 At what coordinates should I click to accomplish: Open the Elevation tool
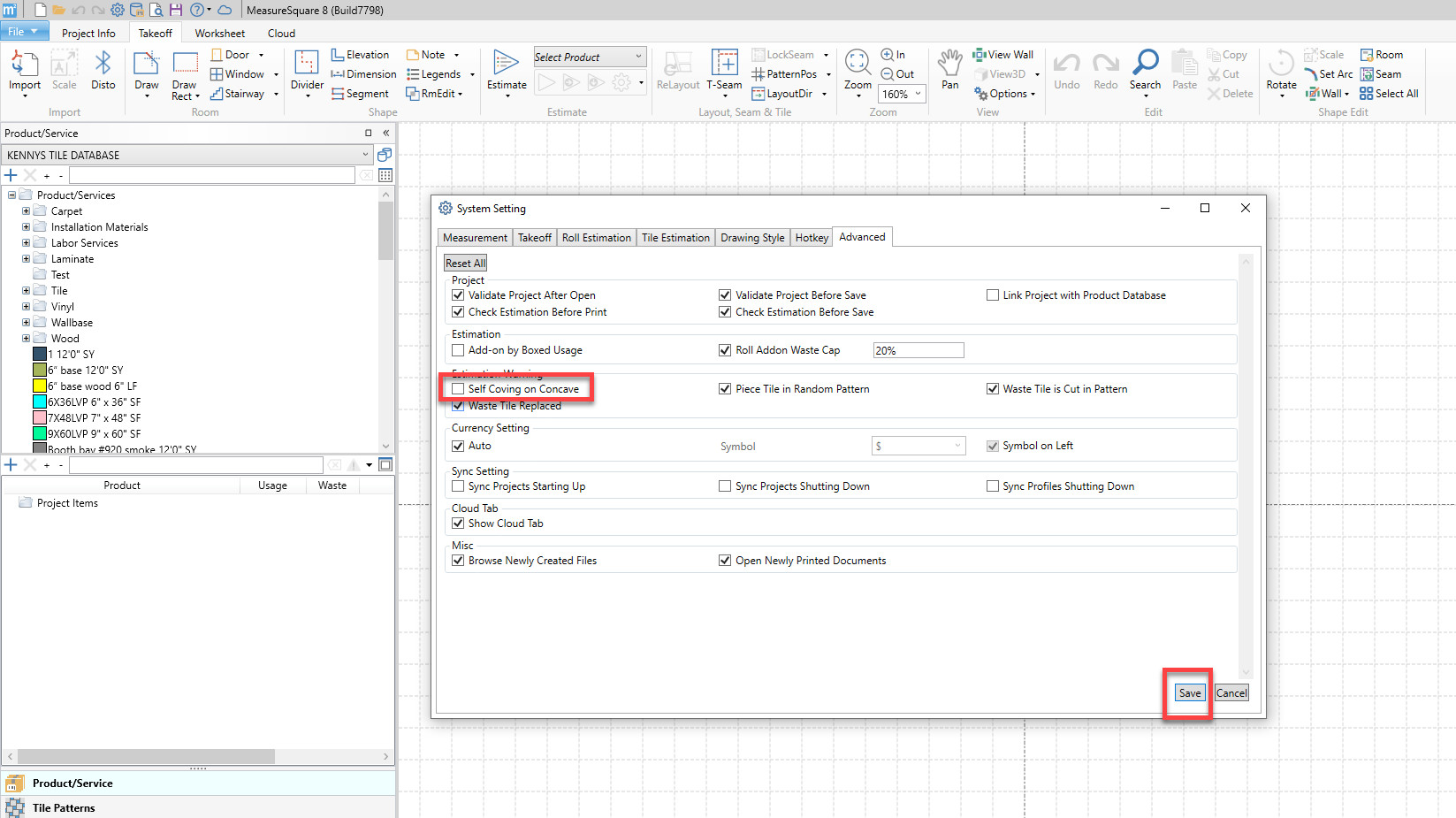point(360,55)
